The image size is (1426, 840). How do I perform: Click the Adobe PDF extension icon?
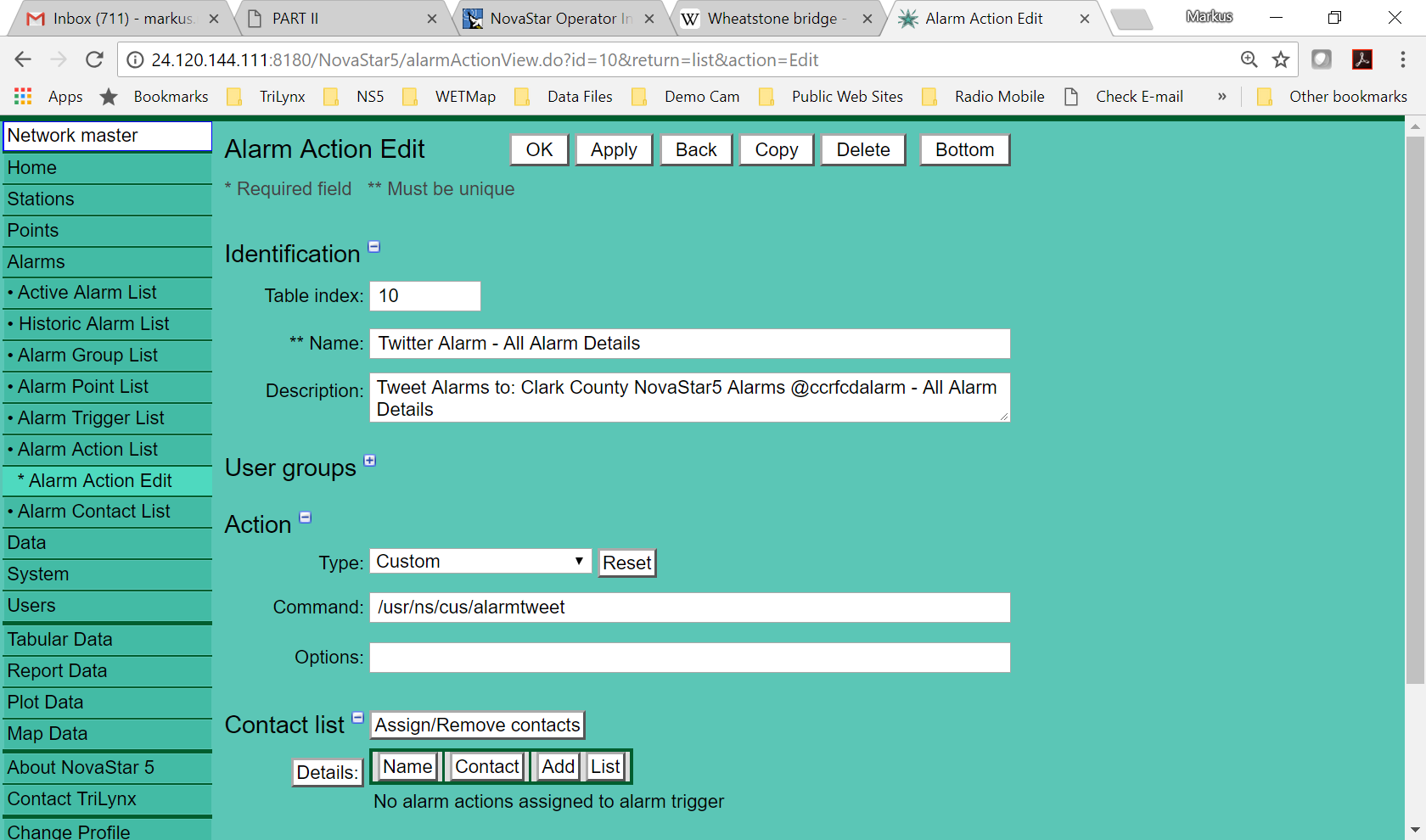tap(1362, 59)
